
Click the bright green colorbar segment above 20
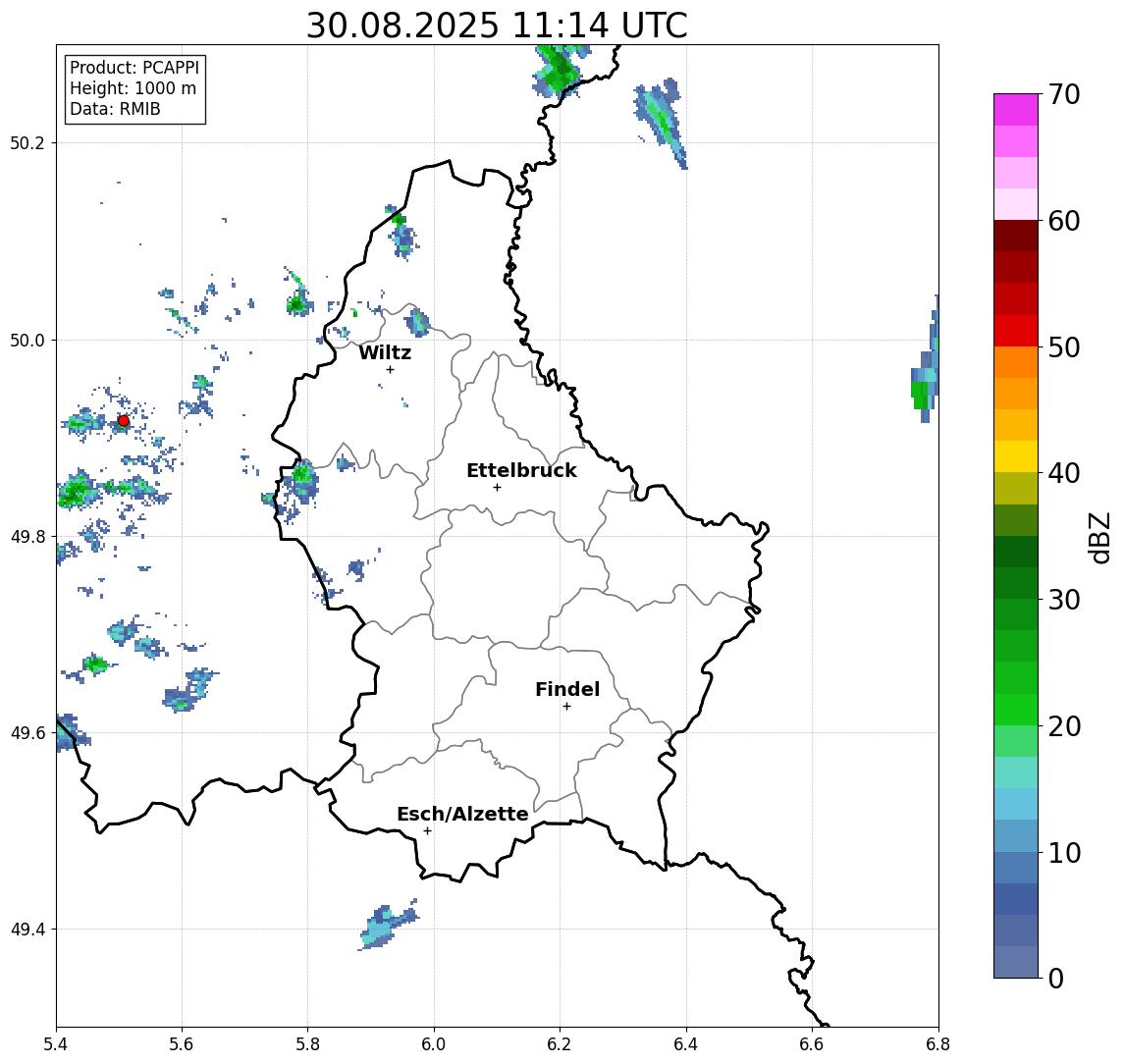(x=1016, y=709)
